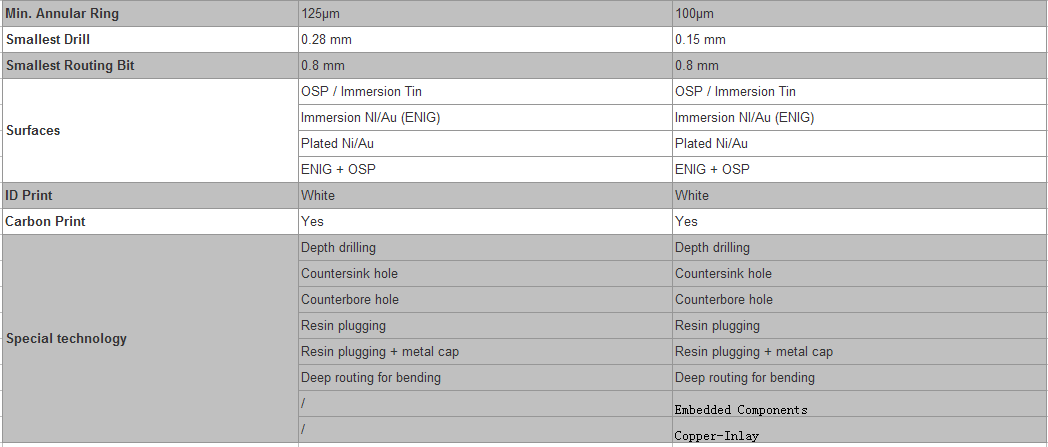Viewport: 1048px width, 447px height.
Task: Select the left Depth drilling cell
Action: click(x=485, y=247)
